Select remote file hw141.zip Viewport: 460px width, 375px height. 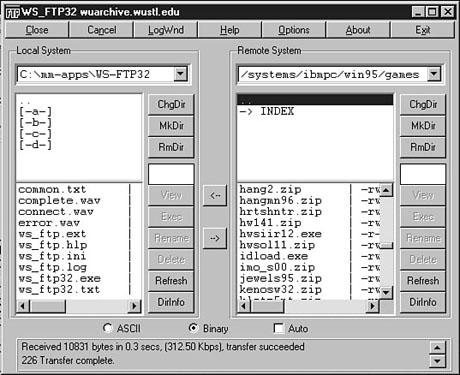coord(270,223)
